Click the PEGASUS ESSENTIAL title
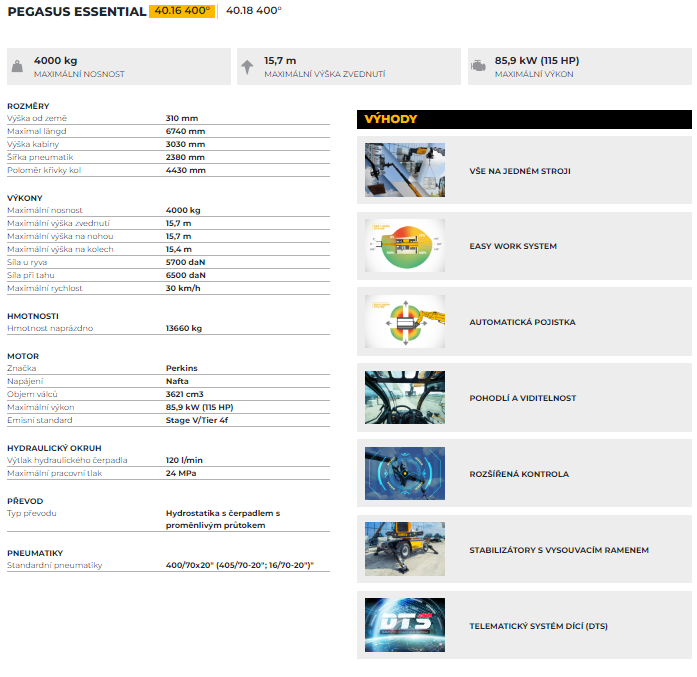The height and width of the screenshot is (677, 697). pyautogui.click(x=77, y=12)
